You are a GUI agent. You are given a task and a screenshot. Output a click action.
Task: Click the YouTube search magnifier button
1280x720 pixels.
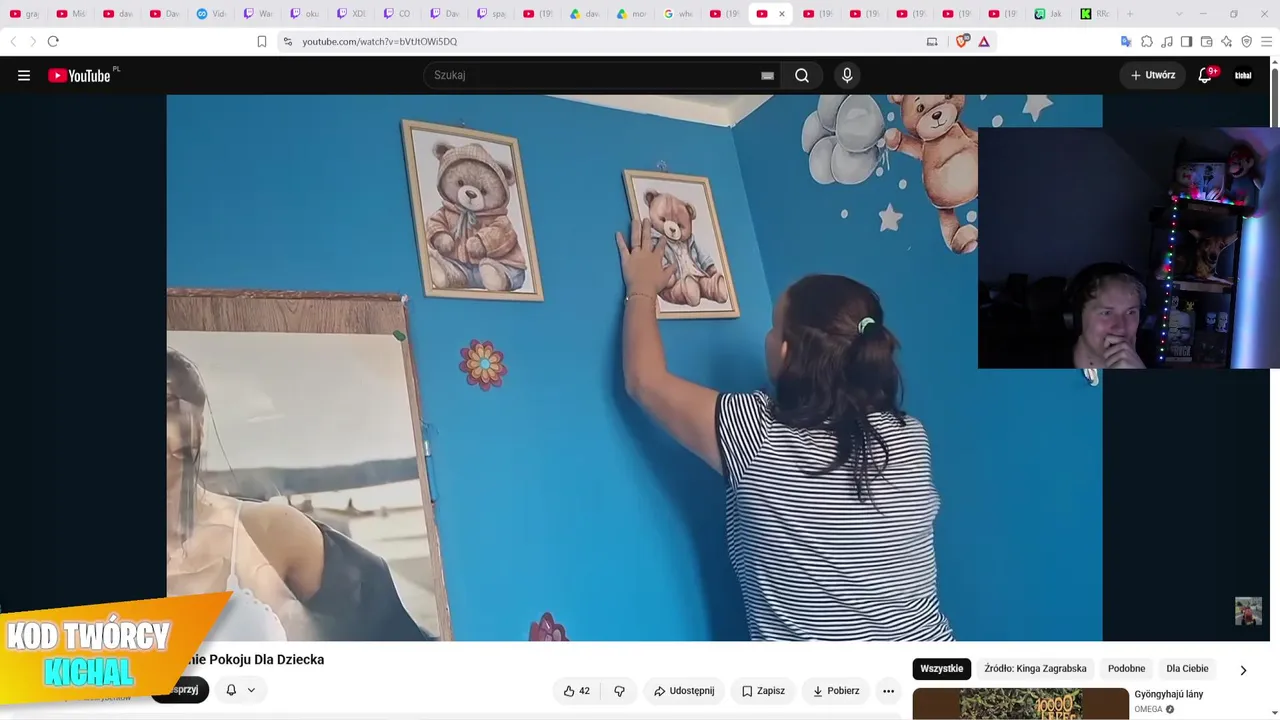[x=802, y=75]
